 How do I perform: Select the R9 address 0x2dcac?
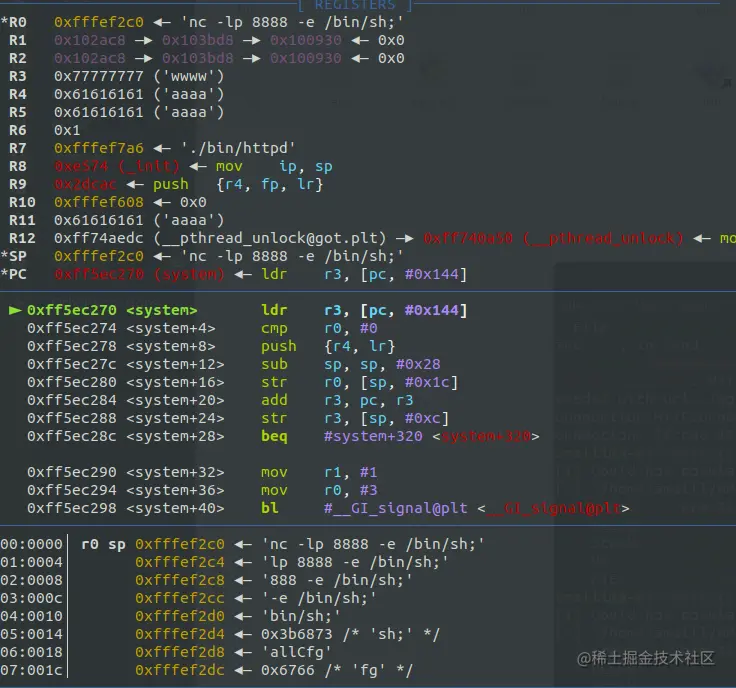85,184
